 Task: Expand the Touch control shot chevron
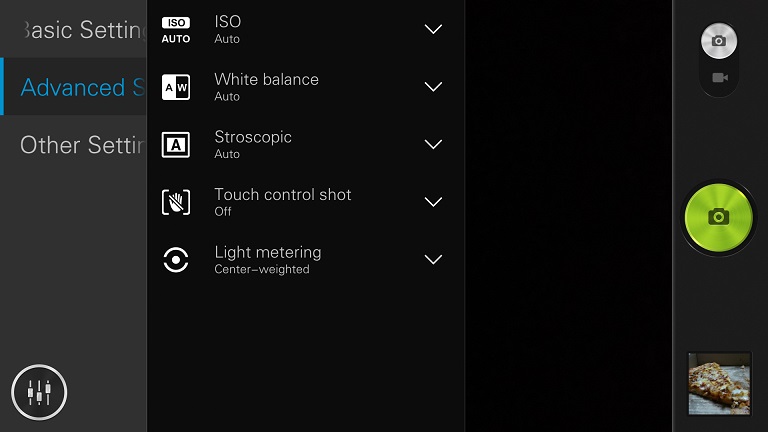click(x=433, y=201)
